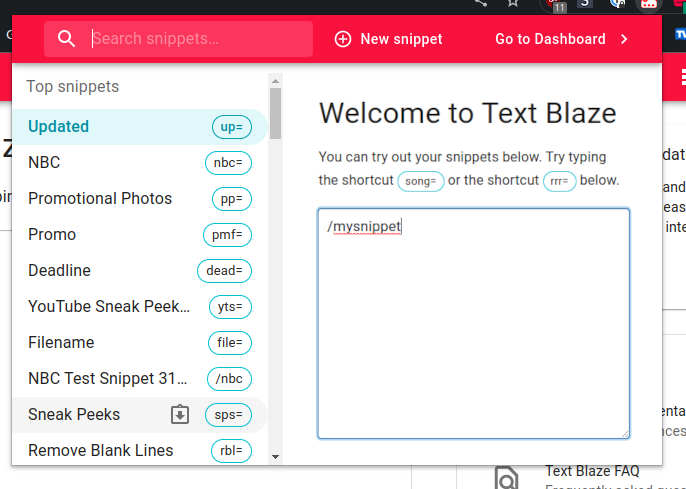Click the rrr= shortcut chip
Screen dimensions: 686x489
coord(560,181)
